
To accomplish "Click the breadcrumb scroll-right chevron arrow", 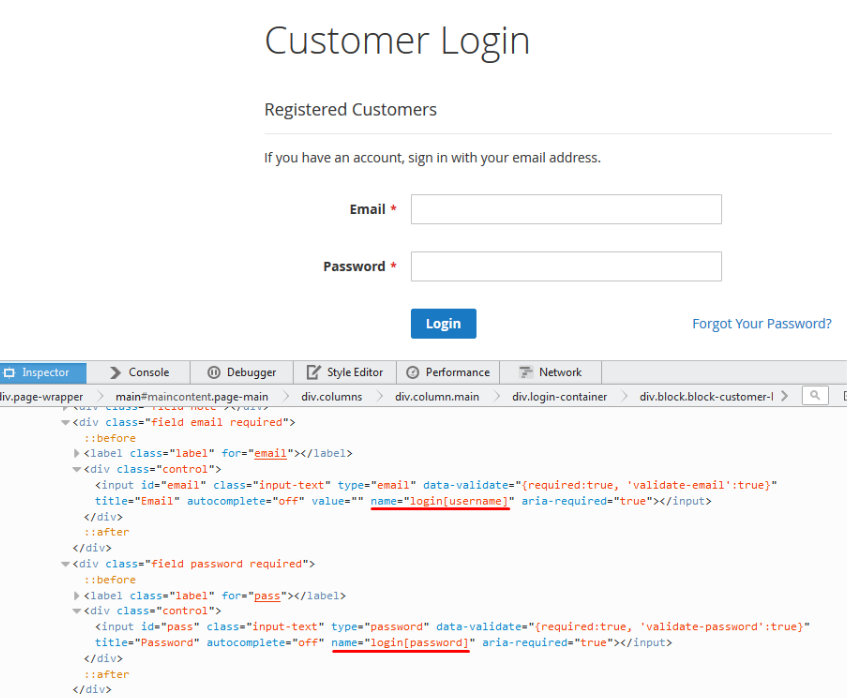I will click(x=784, y=396).
